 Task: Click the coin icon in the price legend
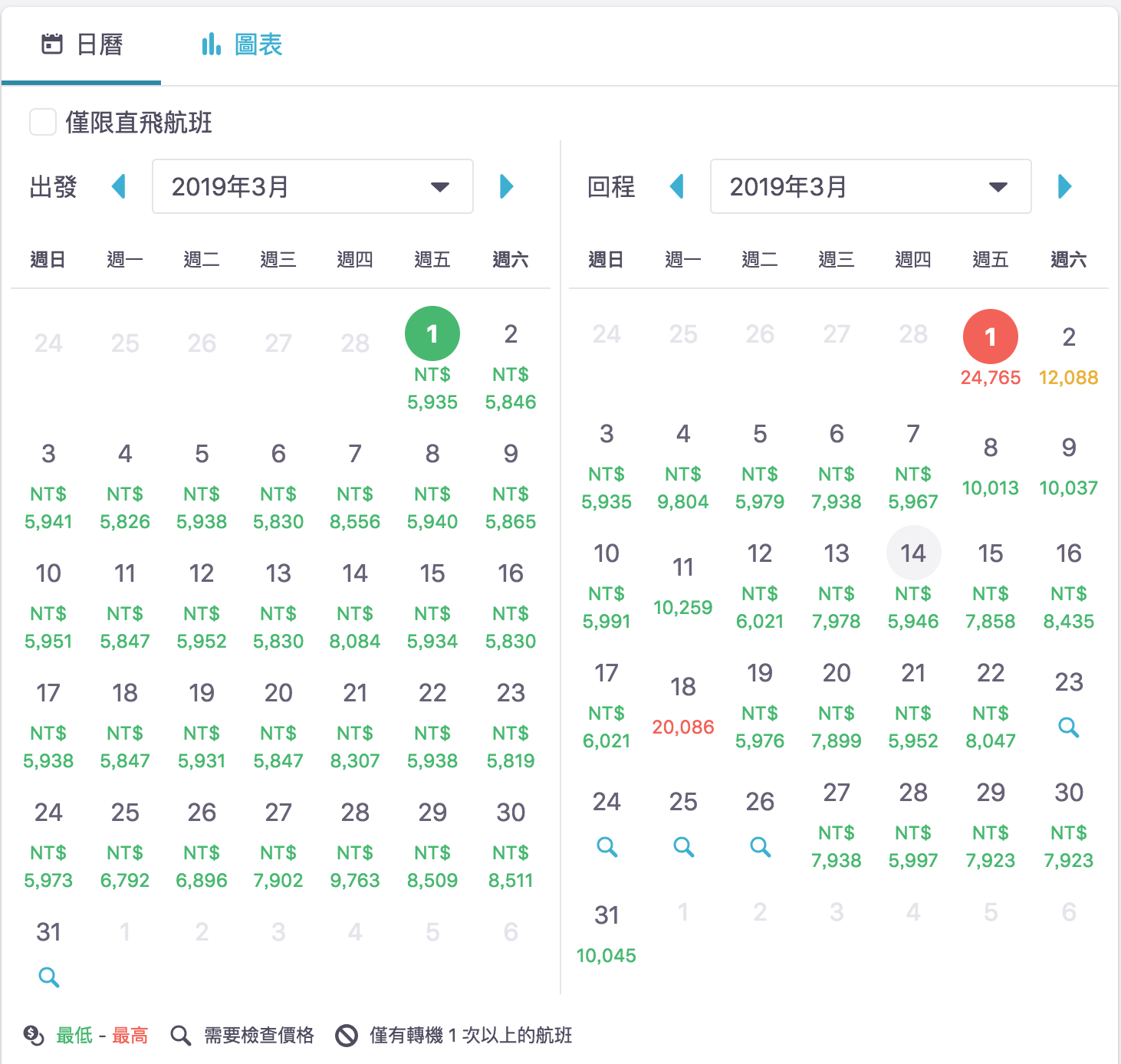pos(31,1034)
